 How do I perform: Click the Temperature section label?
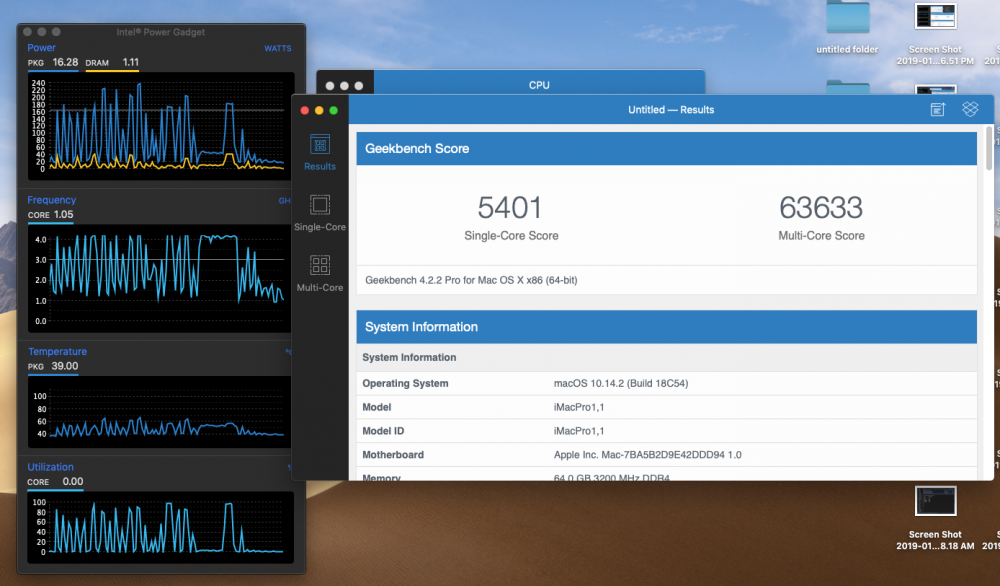pos(57,352)
